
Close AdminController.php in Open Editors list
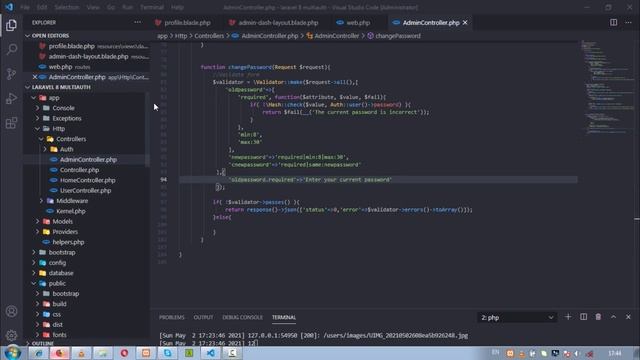click(x=35, y=77)
